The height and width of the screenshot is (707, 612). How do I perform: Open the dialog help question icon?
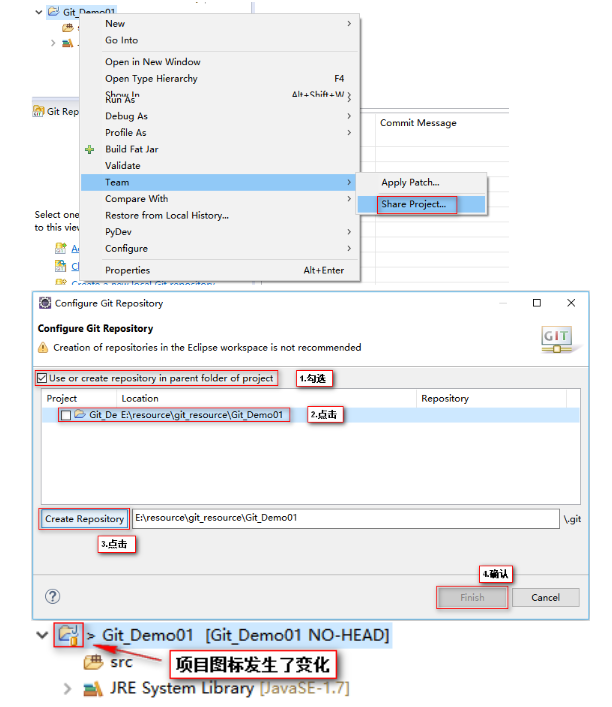53,597
